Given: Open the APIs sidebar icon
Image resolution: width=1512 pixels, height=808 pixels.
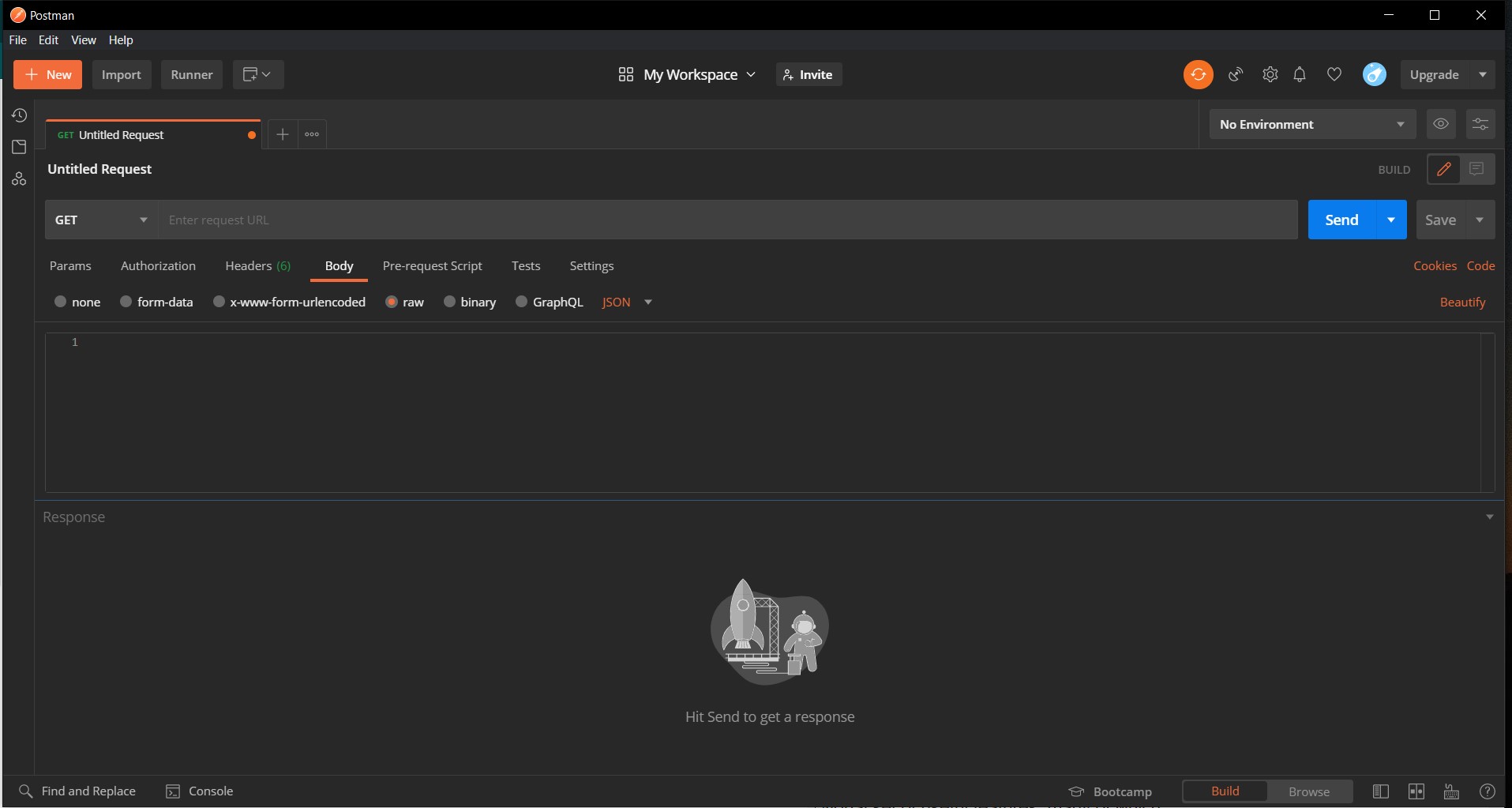Looking at the screenshot, I should point(19,179).
